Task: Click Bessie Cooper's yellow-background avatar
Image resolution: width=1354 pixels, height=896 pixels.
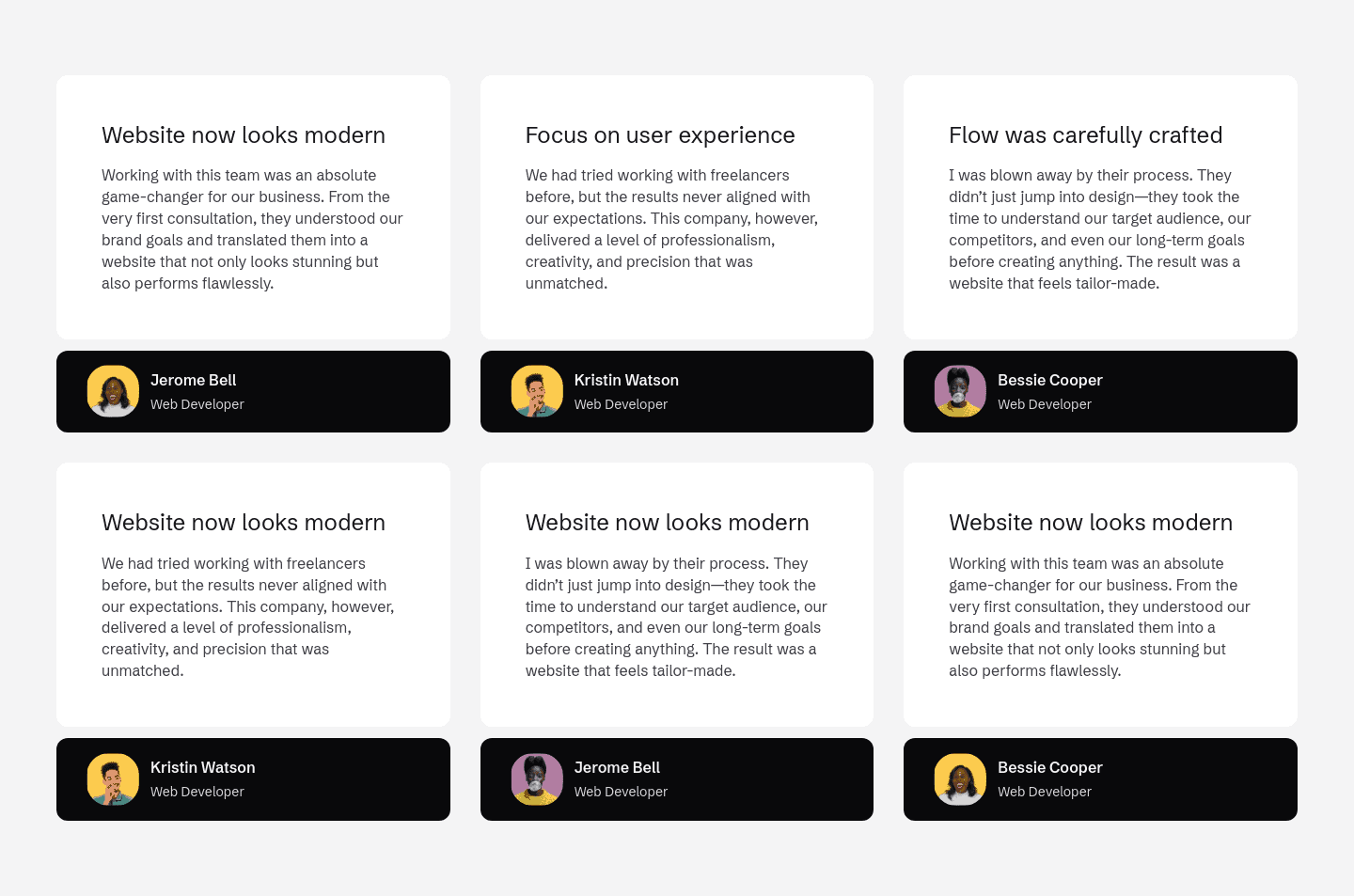Action: [960, 779]
